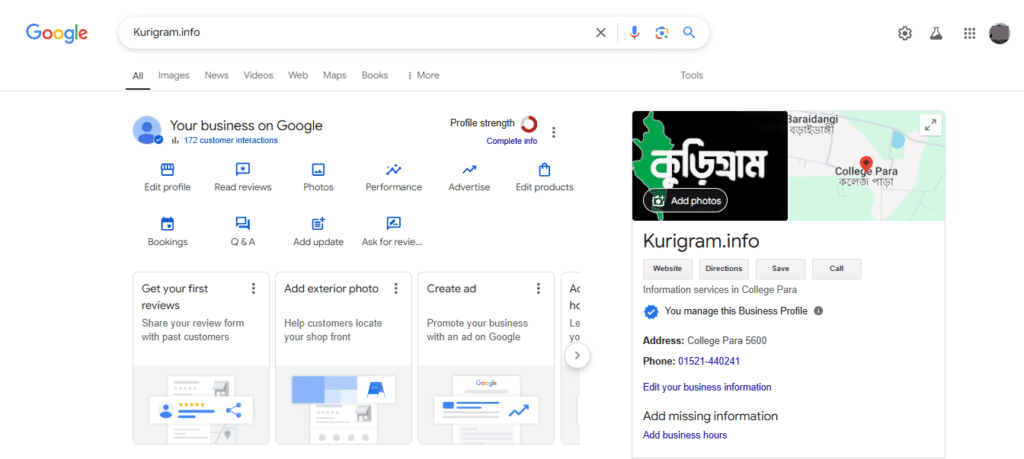
Task: Click the Profile strength ring indicator
Action: [529, 123]
